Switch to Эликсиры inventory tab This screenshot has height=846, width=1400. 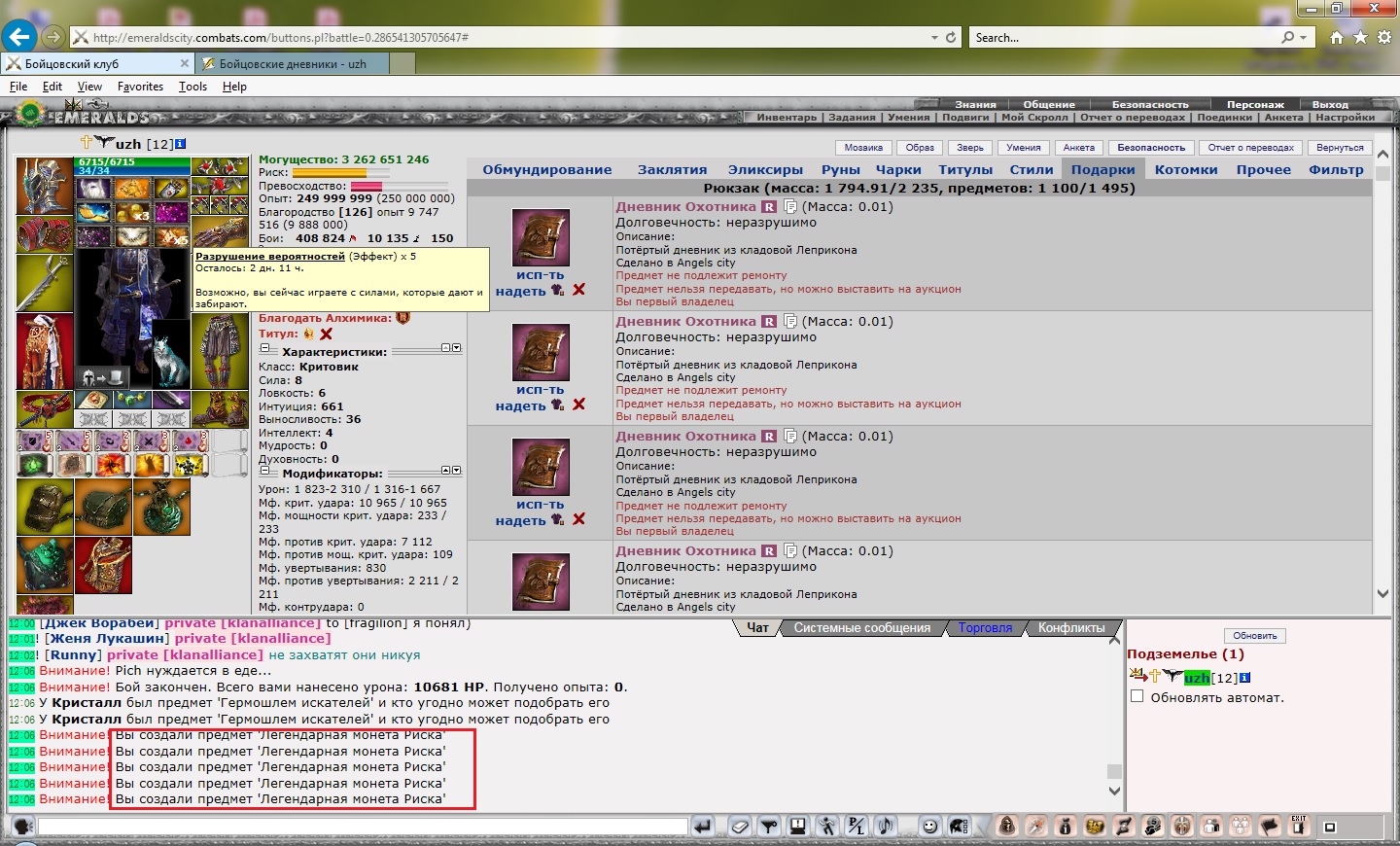(766, 169)
